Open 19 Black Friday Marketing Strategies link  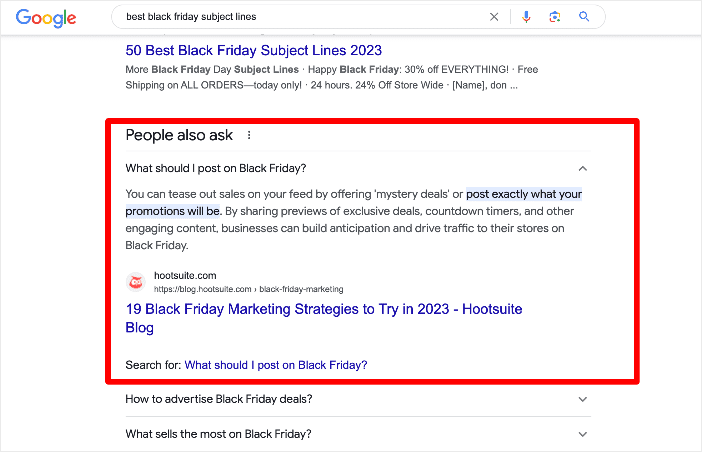(324, 318)
